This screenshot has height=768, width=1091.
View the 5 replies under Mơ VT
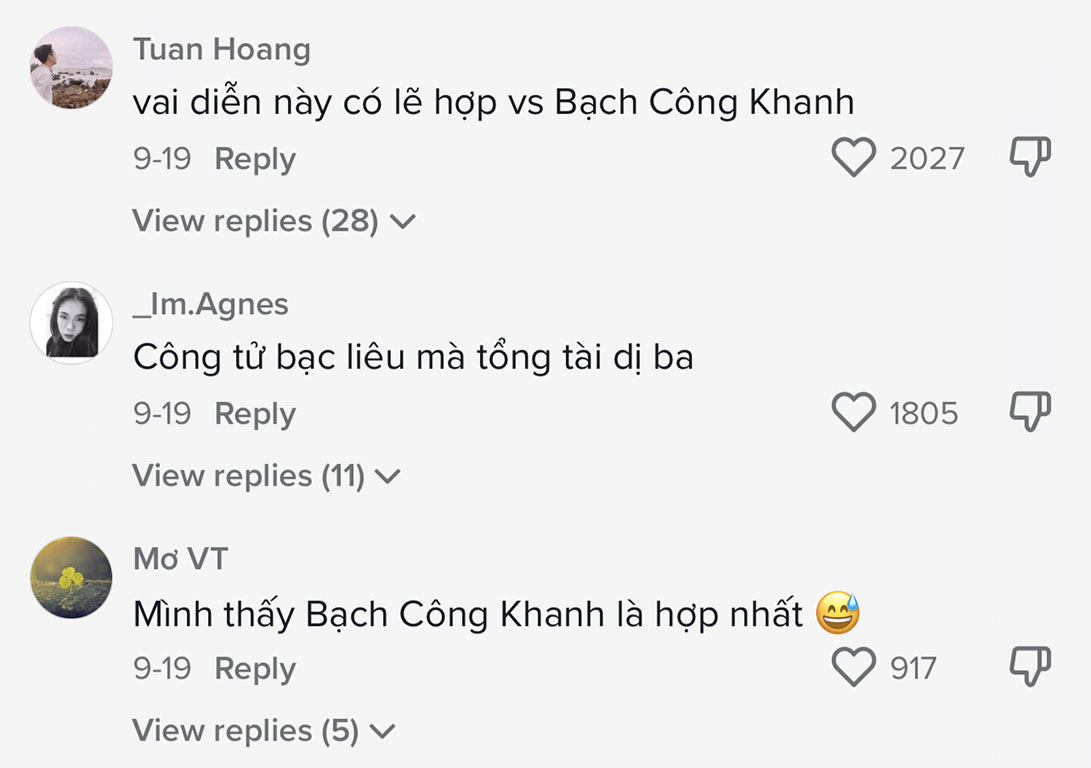pyautogui.click(x=263, y=731)
